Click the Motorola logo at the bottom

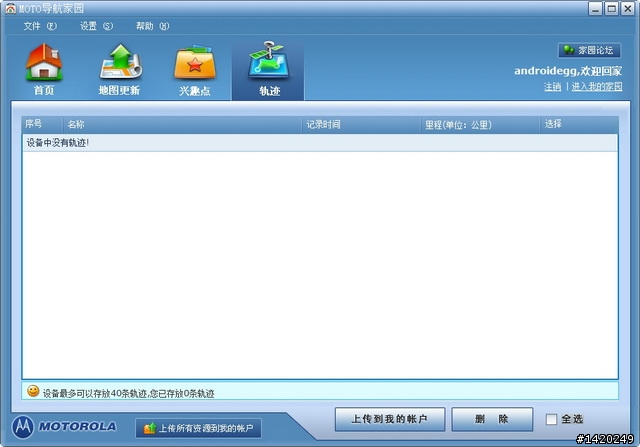(23, 427)
